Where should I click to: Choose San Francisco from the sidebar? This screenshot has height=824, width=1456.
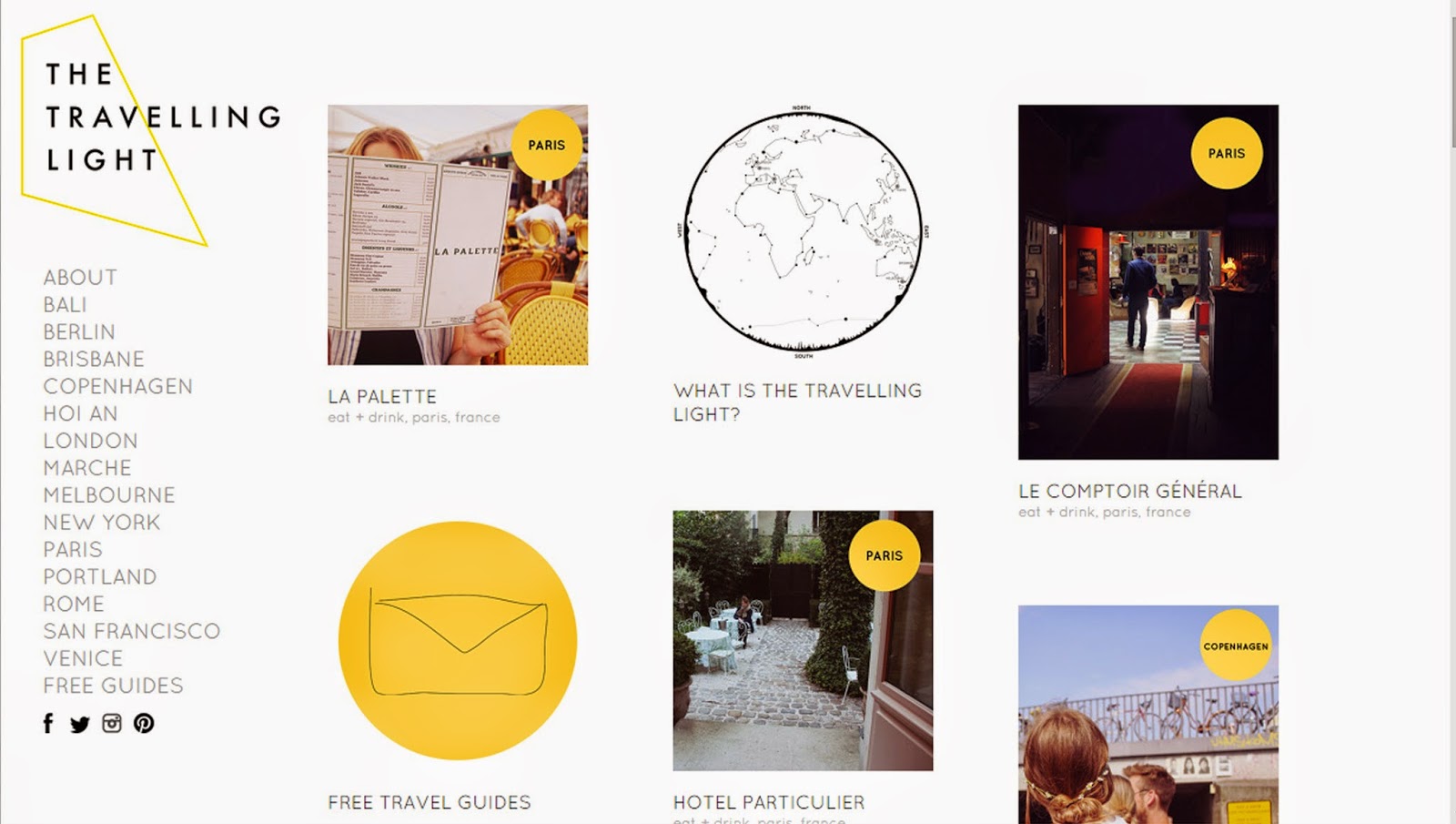(x=132, y=631)
